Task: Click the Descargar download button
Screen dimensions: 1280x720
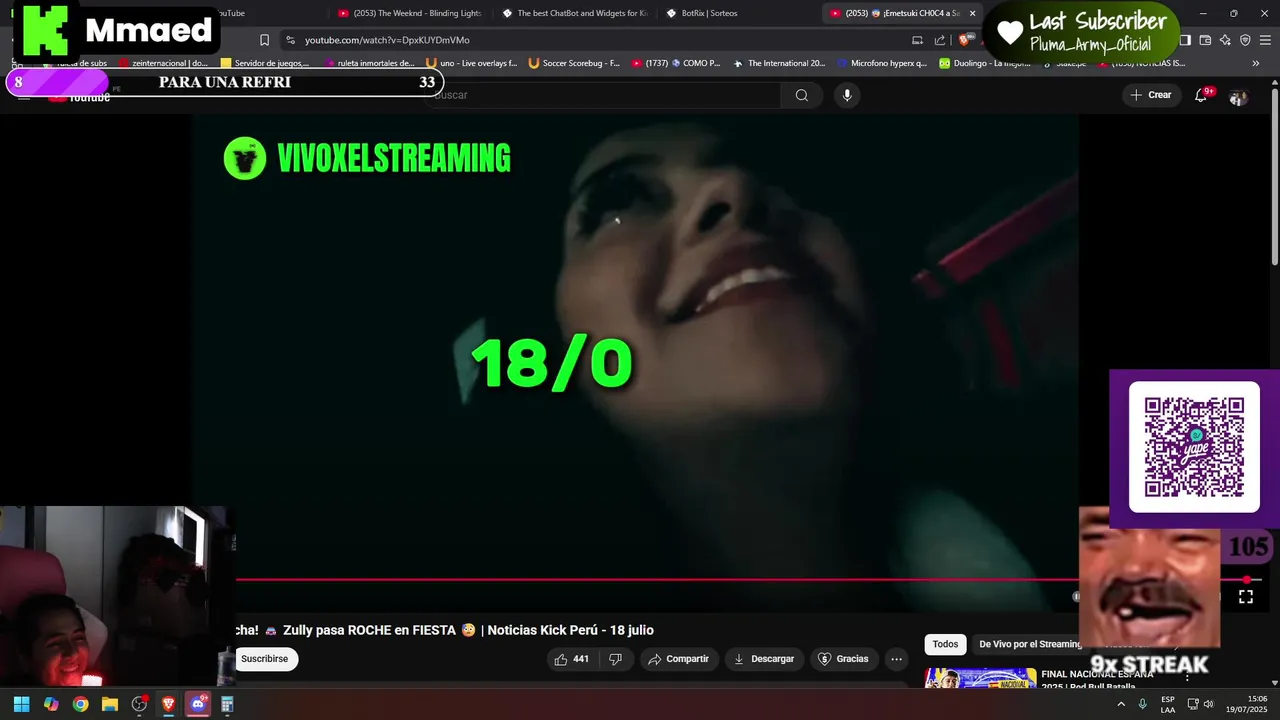Action: pos(764,659)
